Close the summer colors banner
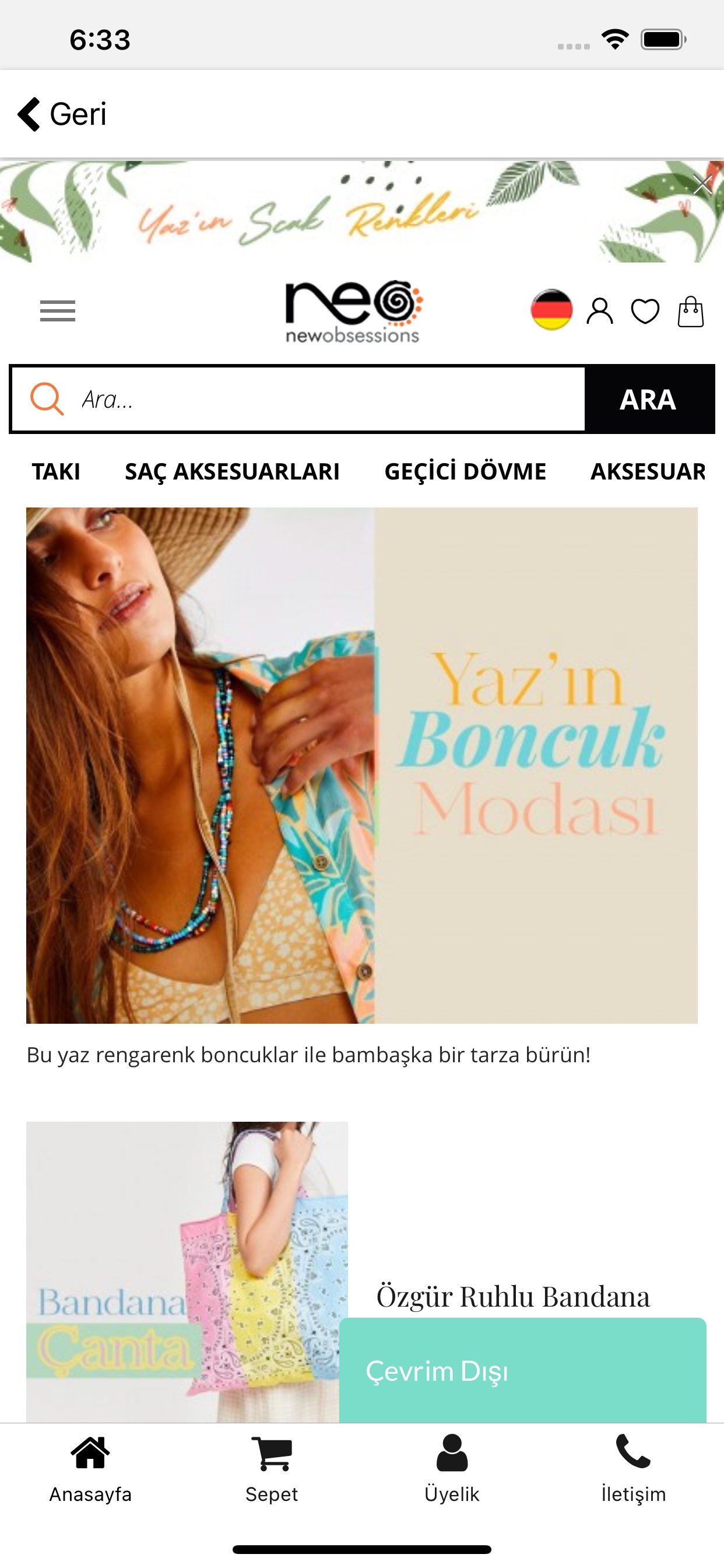Image resolution: width=724 pixels, height=1568 pixels. 702,184
